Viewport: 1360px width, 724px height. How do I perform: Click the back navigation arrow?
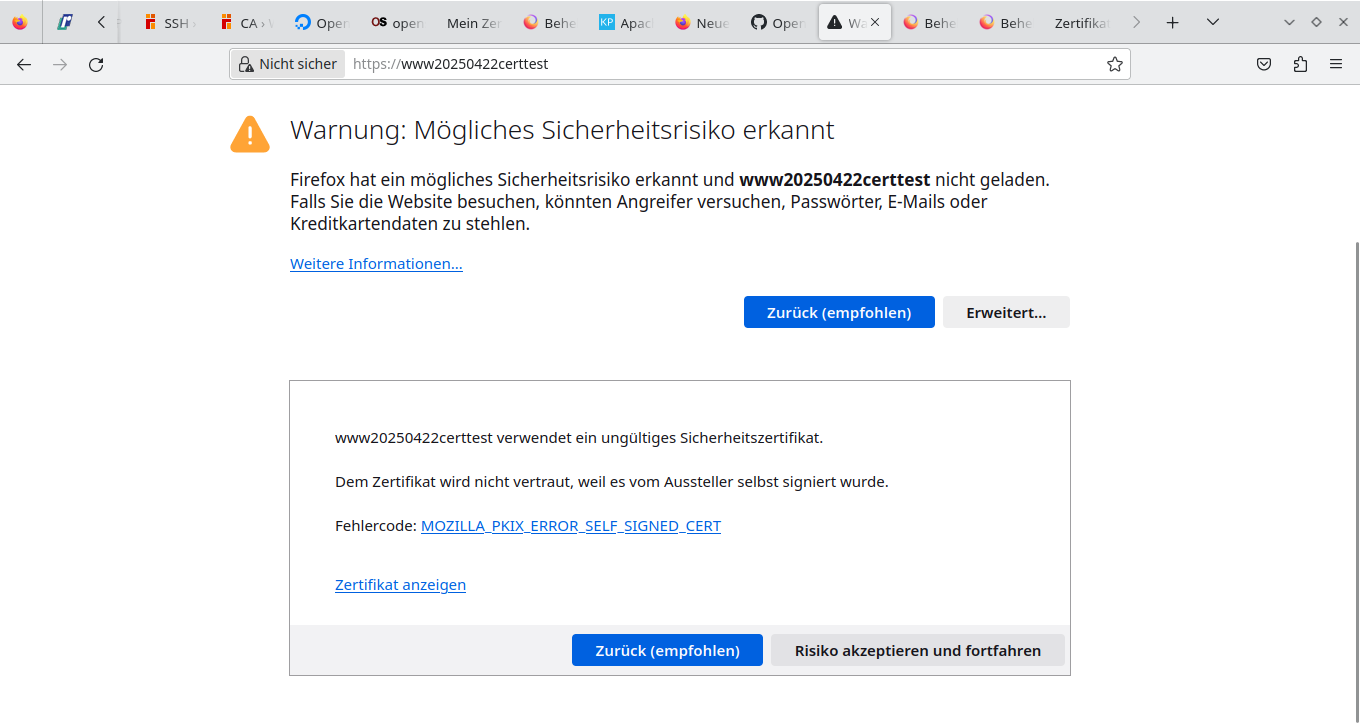24,64
